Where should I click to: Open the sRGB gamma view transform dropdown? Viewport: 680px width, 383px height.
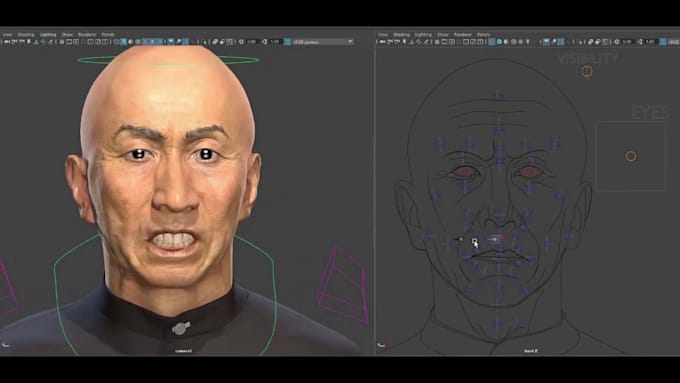[324, 42]
